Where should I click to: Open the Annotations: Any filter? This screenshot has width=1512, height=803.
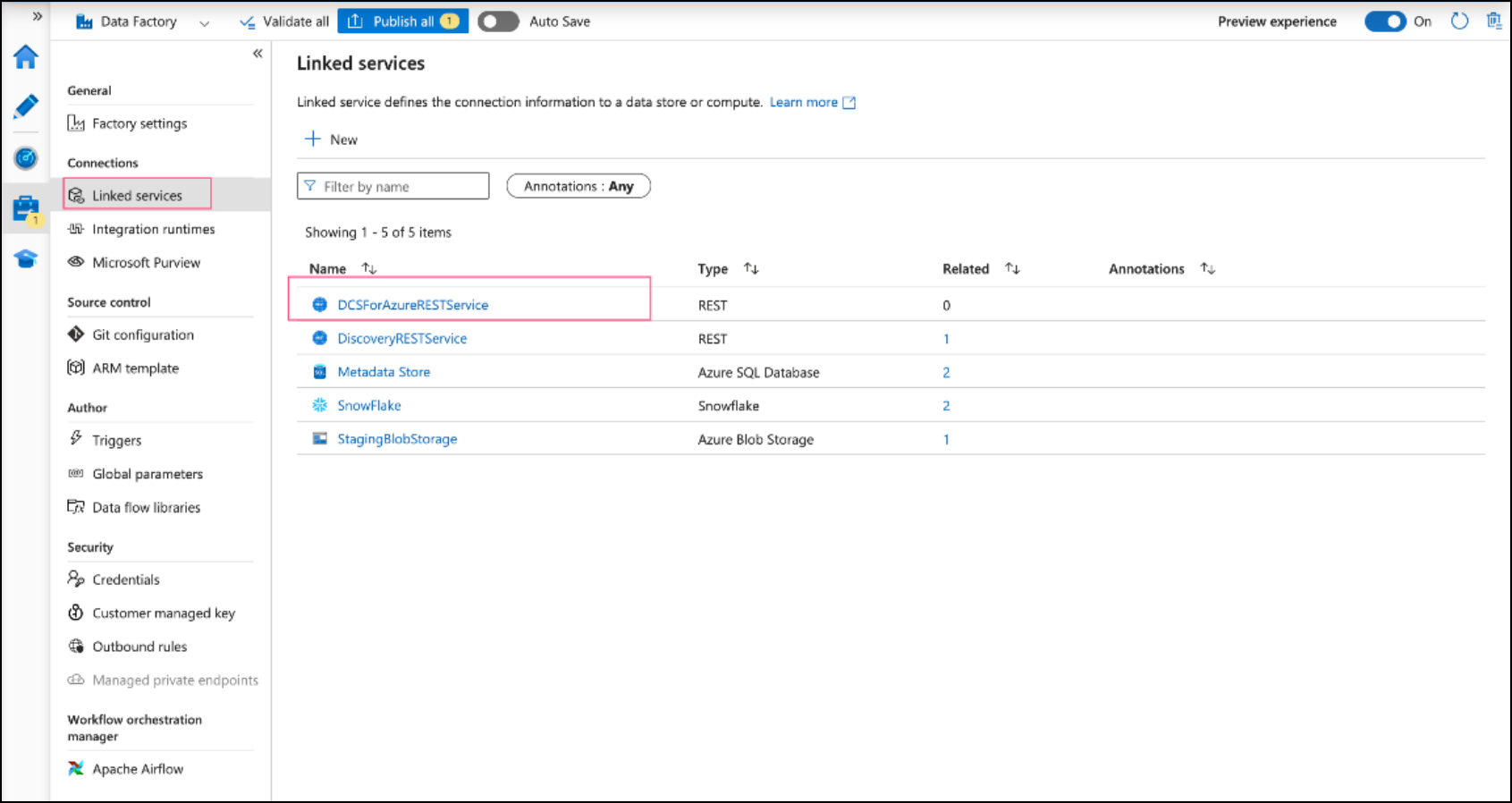pos(579,186)
